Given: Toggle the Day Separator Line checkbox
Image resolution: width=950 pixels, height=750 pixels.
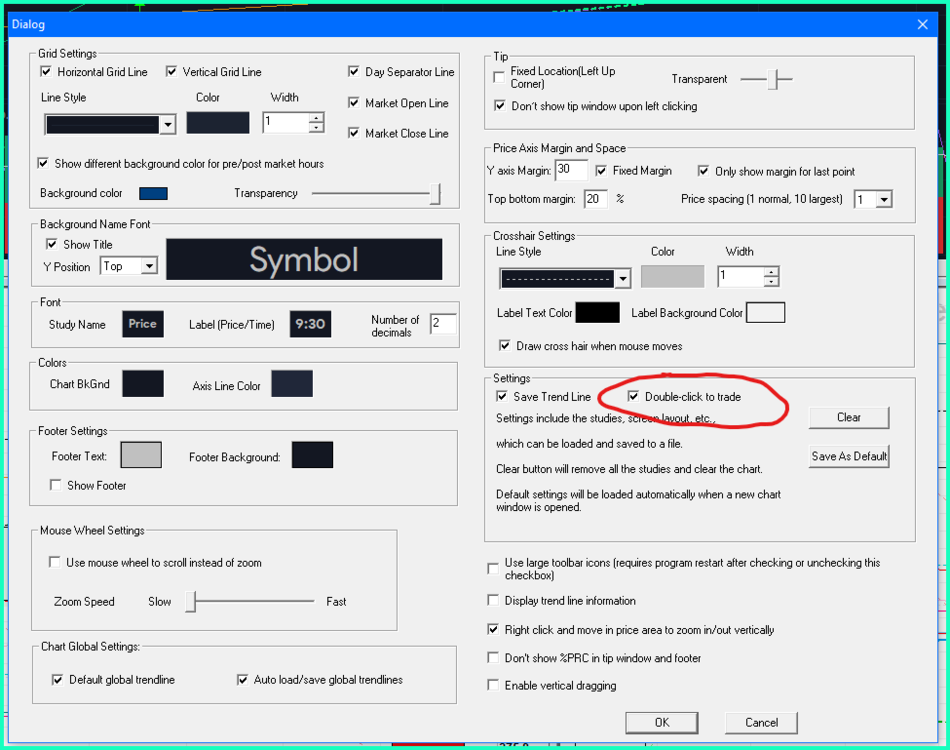Looking at the screenshot, I should (x=354, y=72).
